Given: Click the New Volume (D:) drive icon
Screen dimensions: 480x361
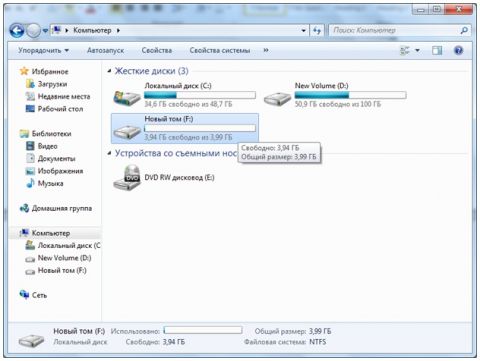Looking at the screenshot, I should [x=277, y=98].
